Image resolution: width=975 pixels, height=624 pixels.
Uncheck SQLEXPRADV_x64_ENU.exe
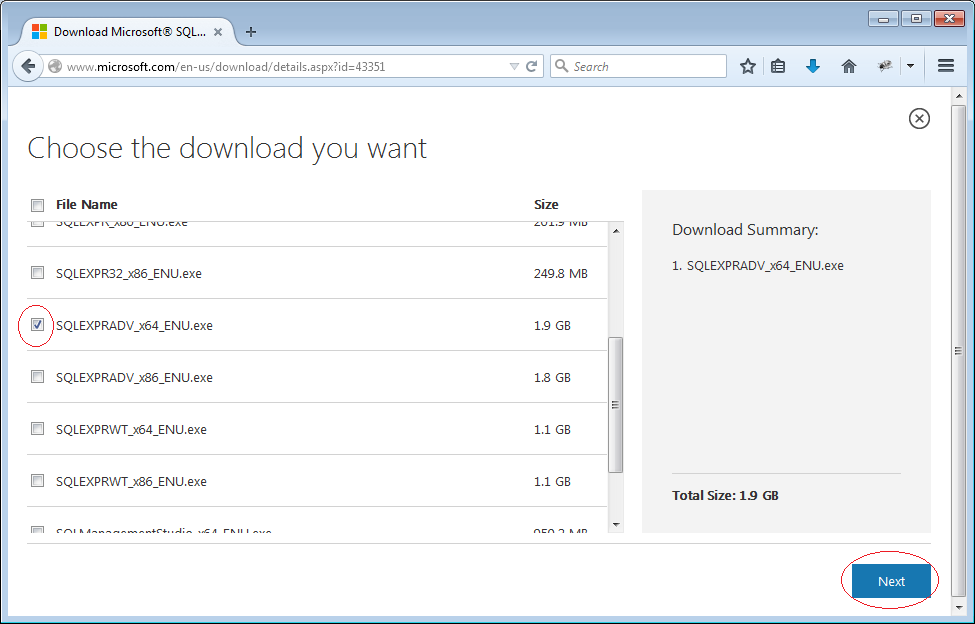37,324
